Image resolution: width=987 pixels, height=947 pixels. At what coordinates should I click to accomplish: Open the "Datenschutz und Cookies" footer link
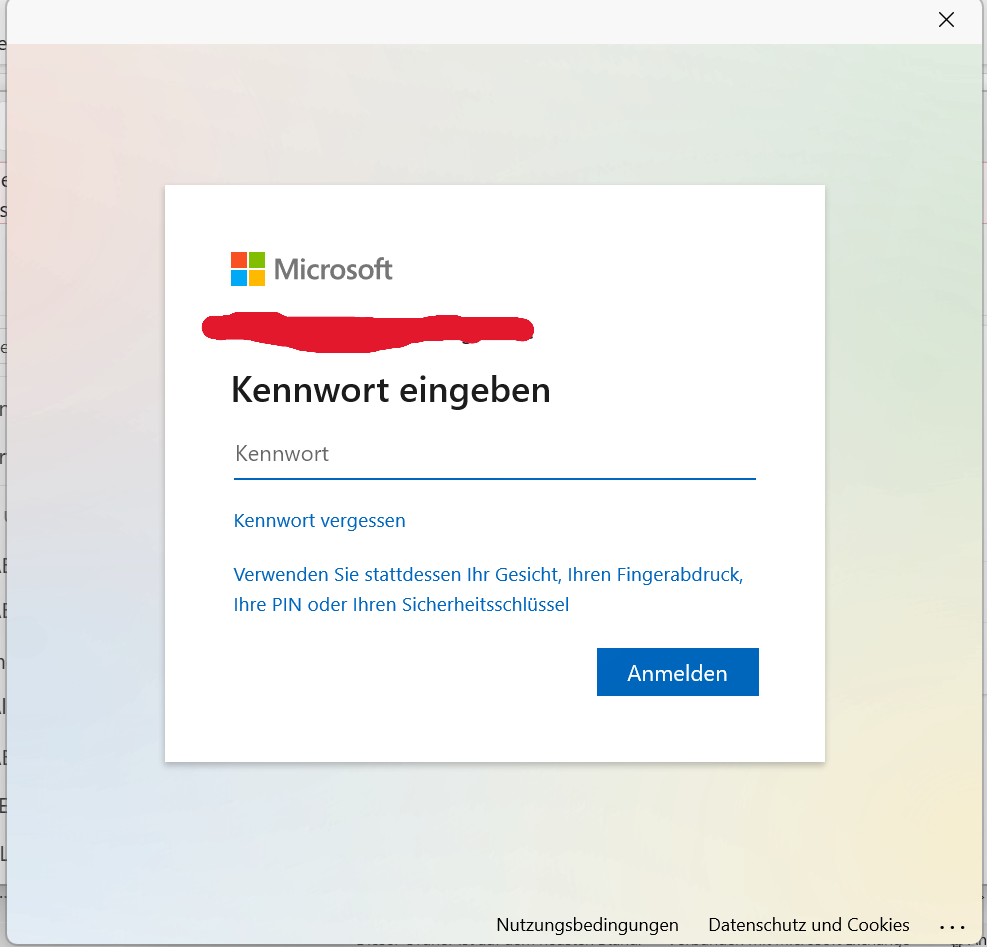pos(808,925)
